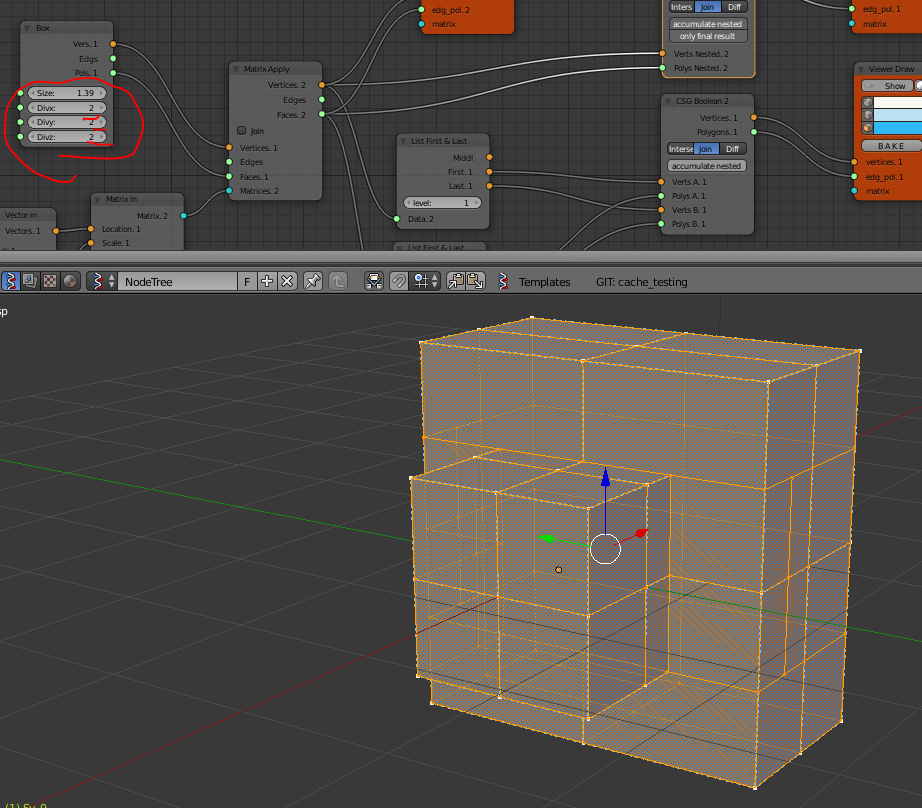Toggle accumulate nested on CSG Boolean 2
The height and width of the screenshot is (808, 922).
pos(709,166)
